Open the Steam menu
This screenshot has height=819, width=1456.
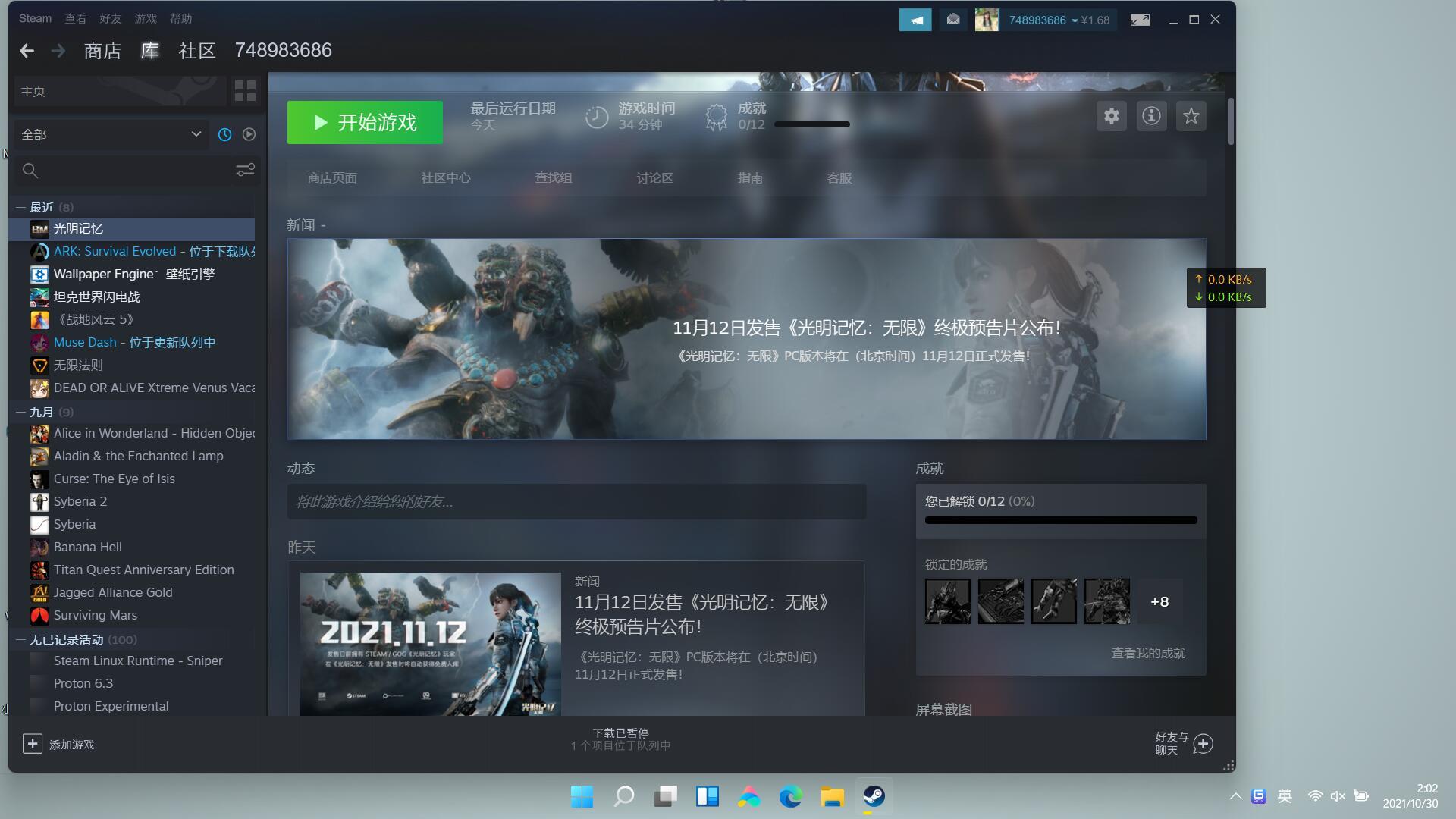[35, 18]
